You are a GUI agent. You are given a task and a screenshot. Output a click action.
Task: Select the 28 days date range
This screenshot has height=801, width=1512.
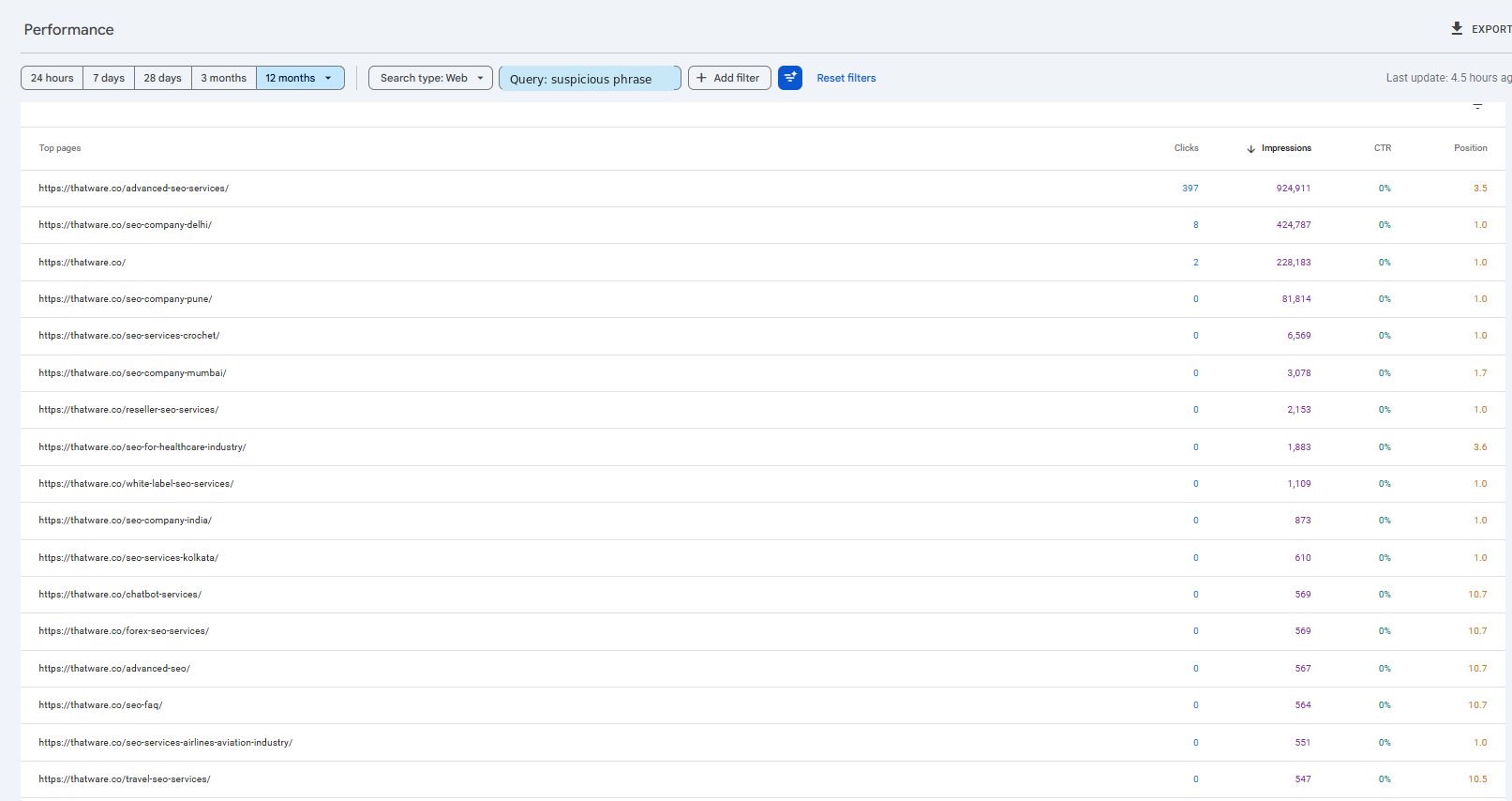click(x=163, y=78)
